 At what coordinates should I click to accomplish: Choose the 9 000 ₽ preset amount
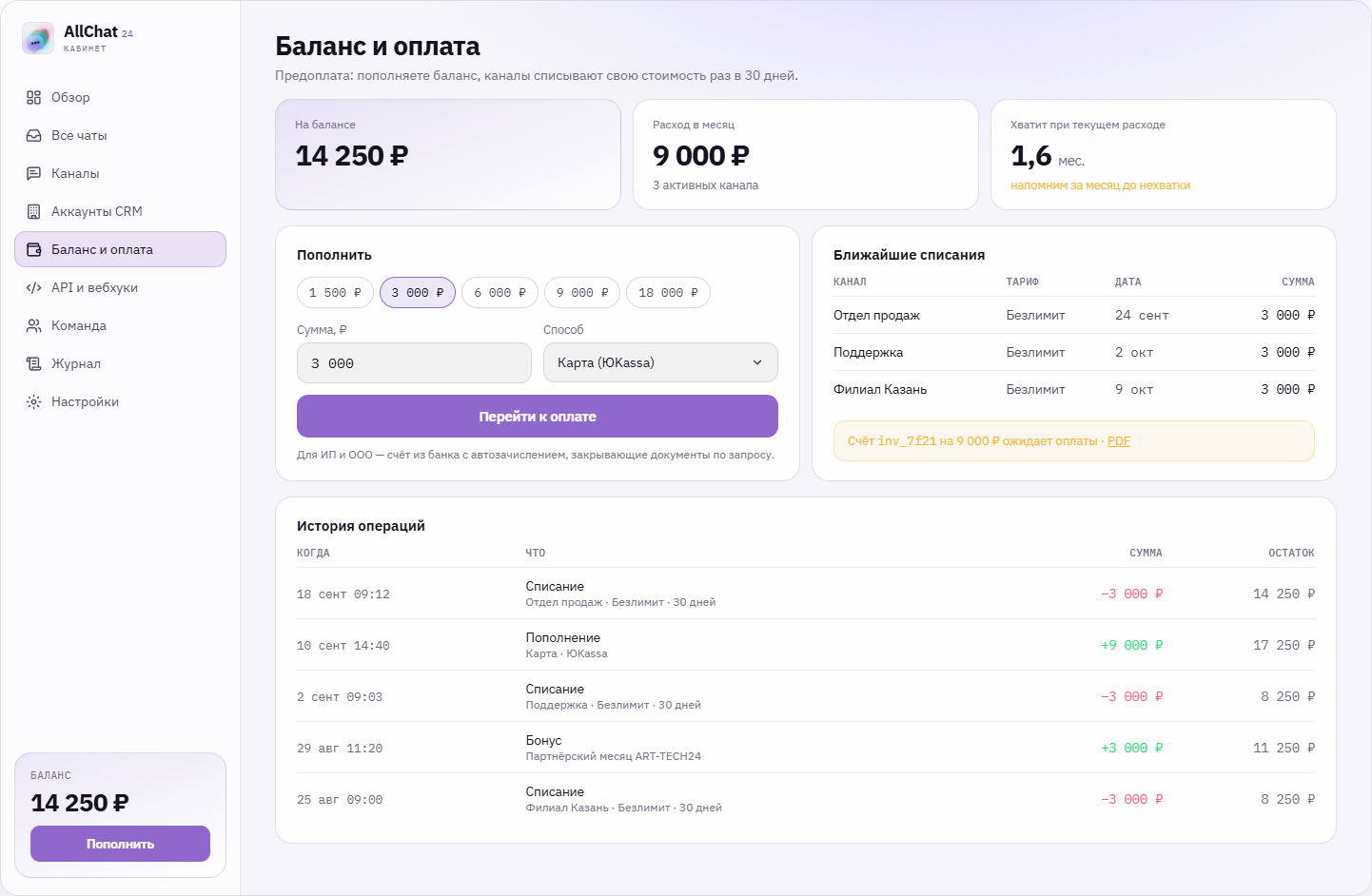(582, 293)
